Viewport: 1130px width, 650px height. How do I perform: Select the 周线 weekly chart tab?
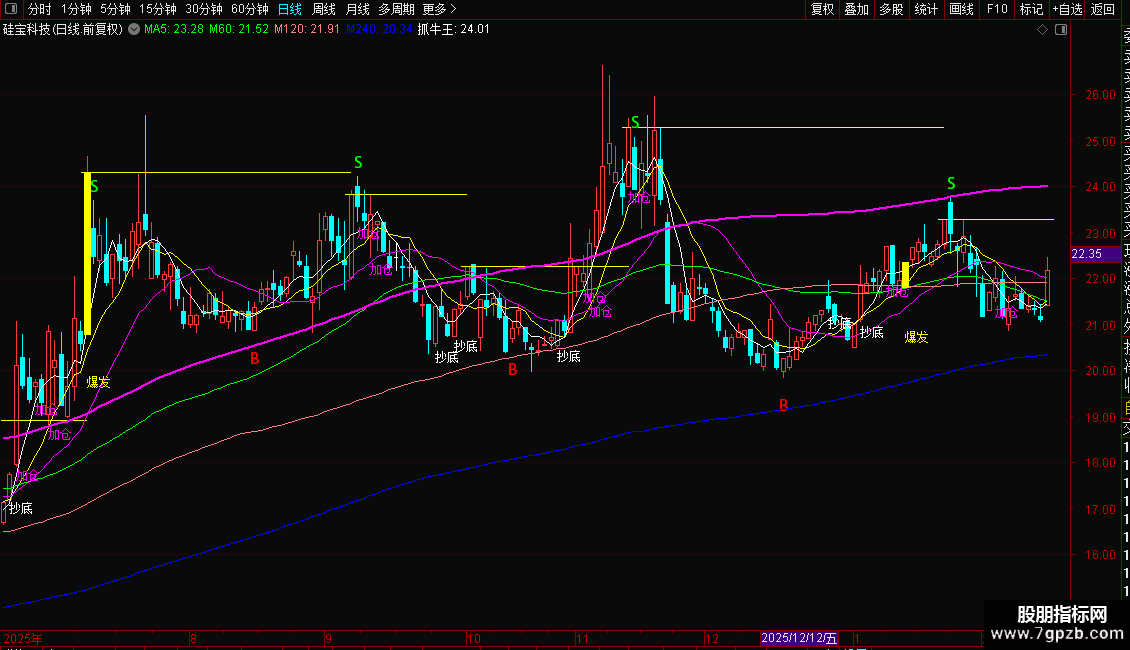click(x=324, y=9)
